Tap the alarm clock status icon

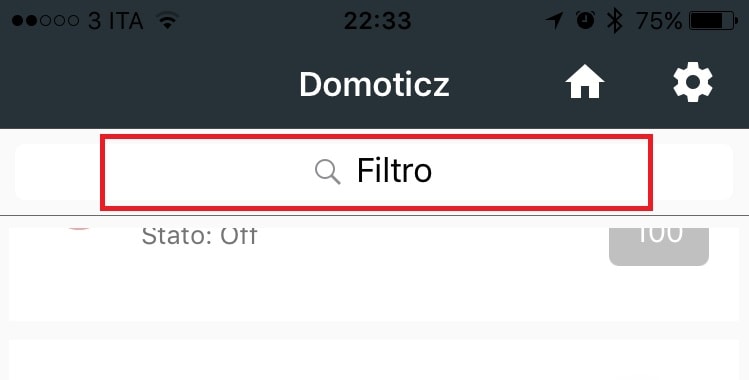(585, 21)
